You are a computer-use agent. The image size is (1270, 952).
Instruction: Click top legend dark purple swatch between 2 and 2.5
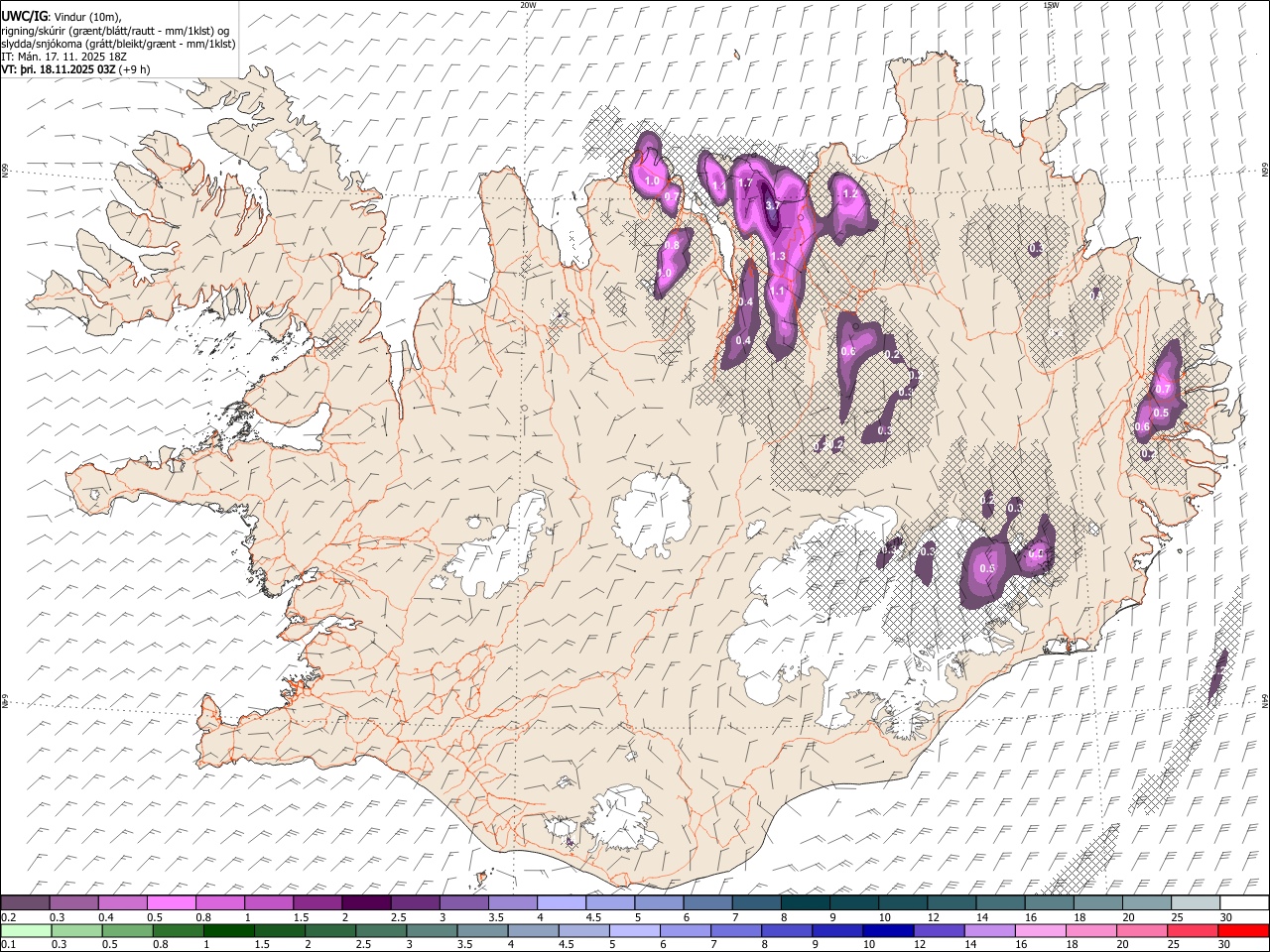[x=366, y=902]
